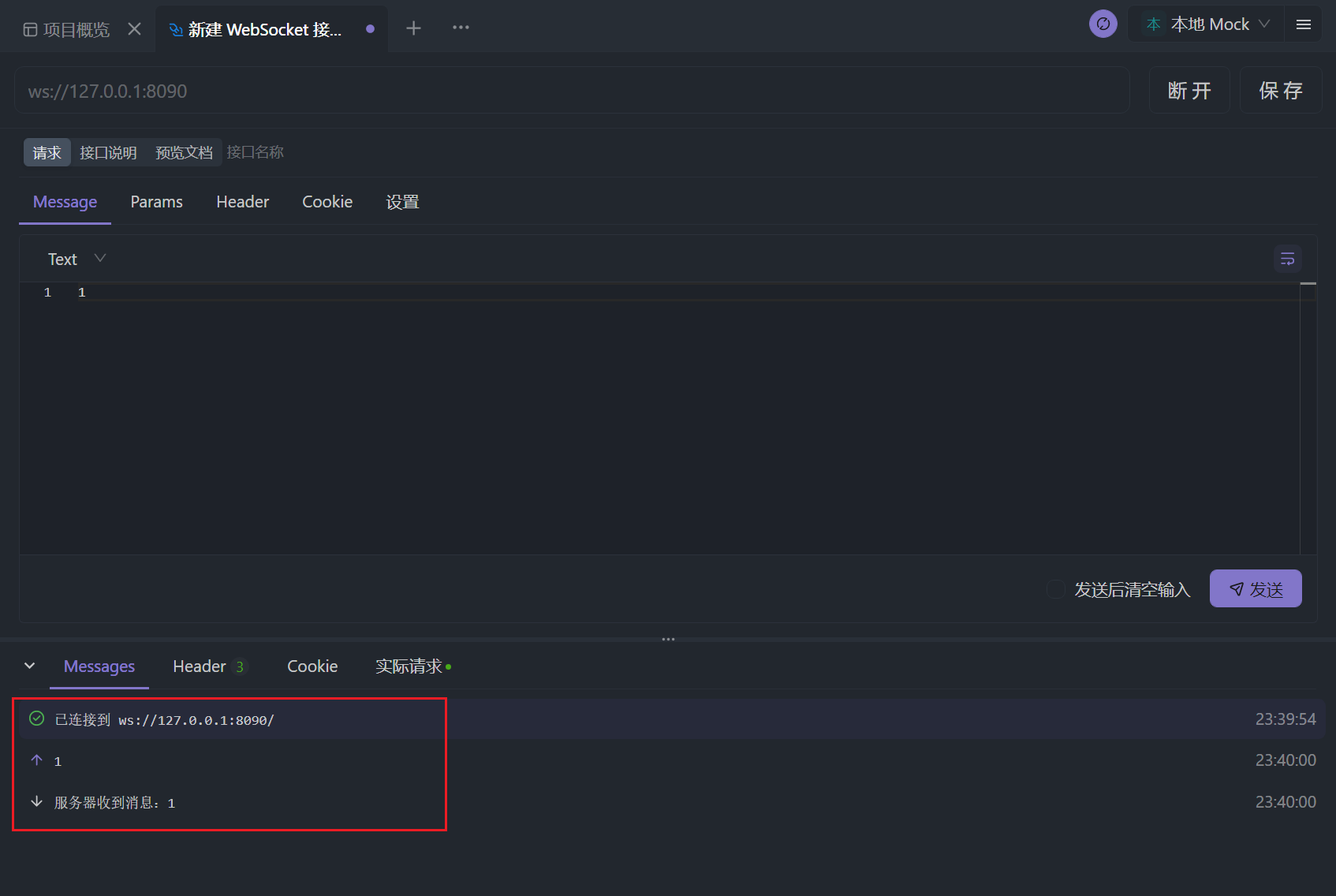The width and height of the screenshot is (1336, 896).
Task: Click the green connected status check icon
Action: [36, 719]
